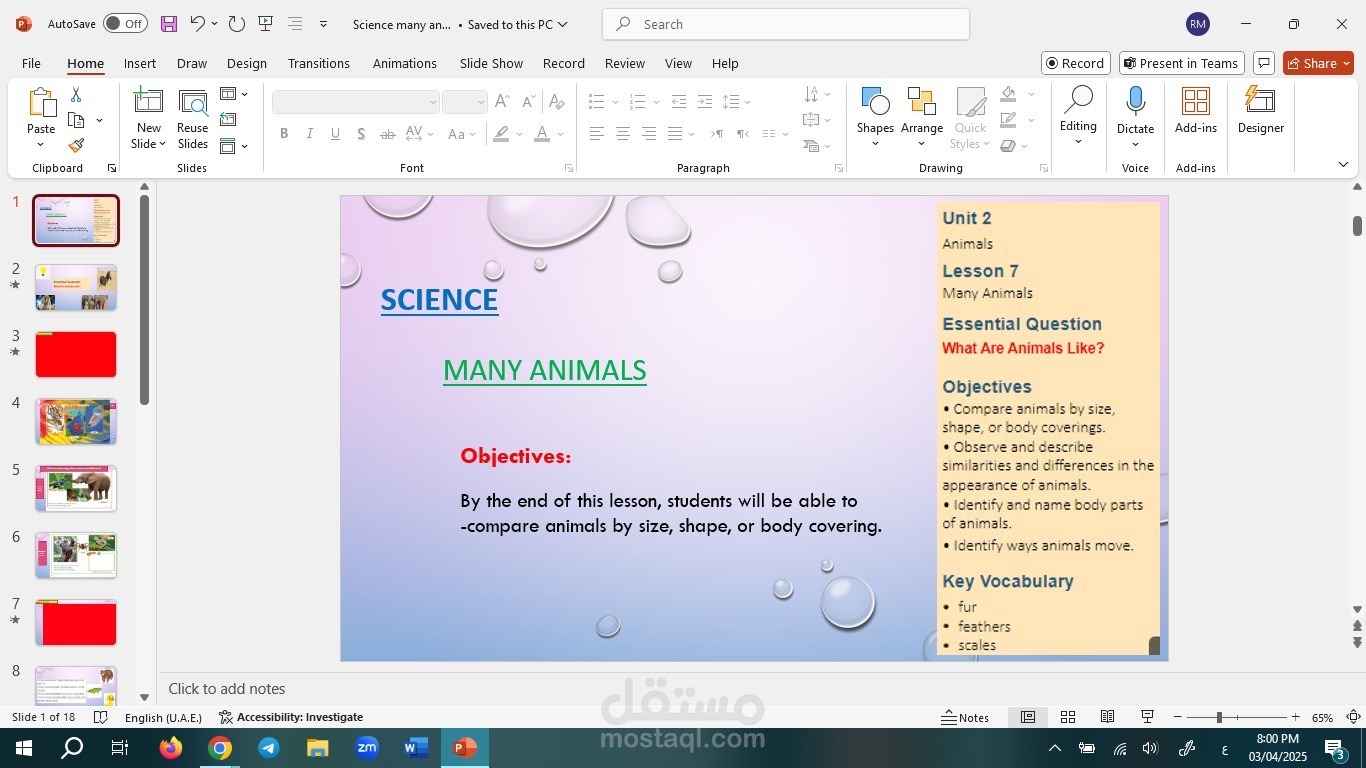Click the Save icon in title bar
1366x768 pixels.
(169, 24)
